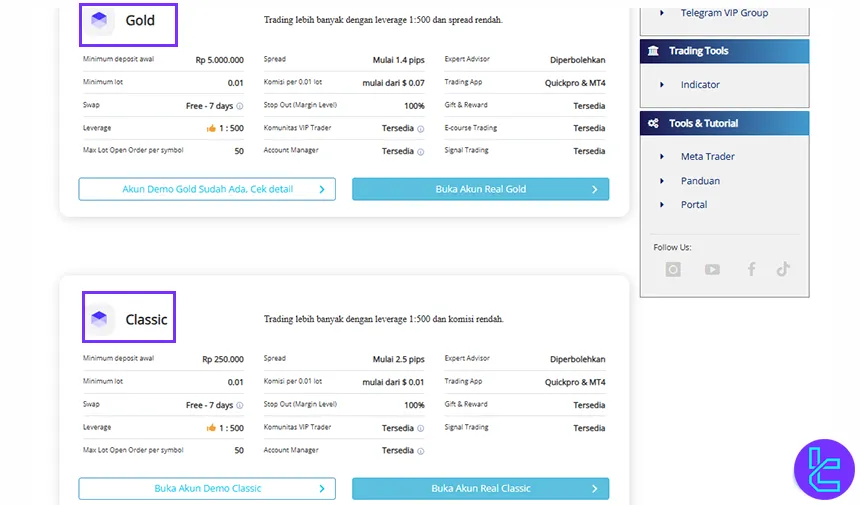
Task: Click the arrow beside Indicator
Action: pos(662,84)
